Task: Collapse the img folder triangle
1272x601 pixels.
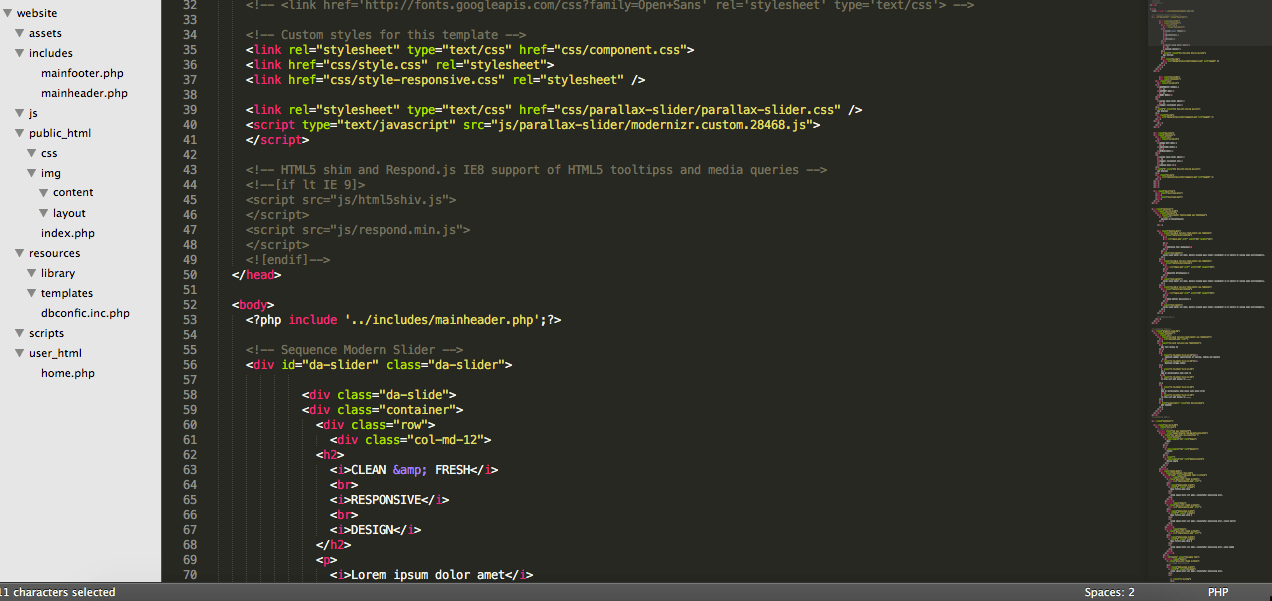Action: pos(32,173)
